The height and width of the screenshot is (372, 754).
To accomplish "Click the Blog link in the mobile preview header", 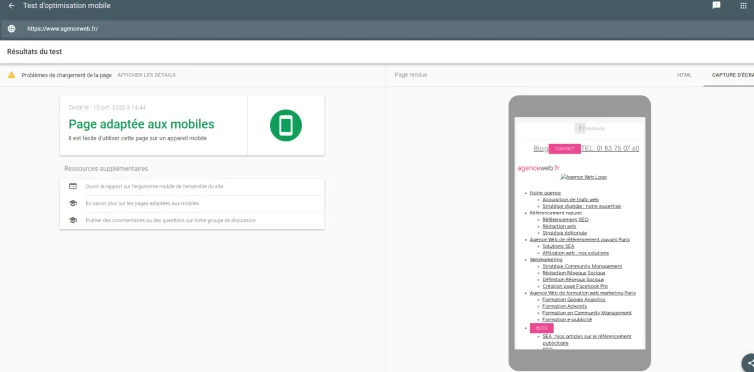I will 541,149.
